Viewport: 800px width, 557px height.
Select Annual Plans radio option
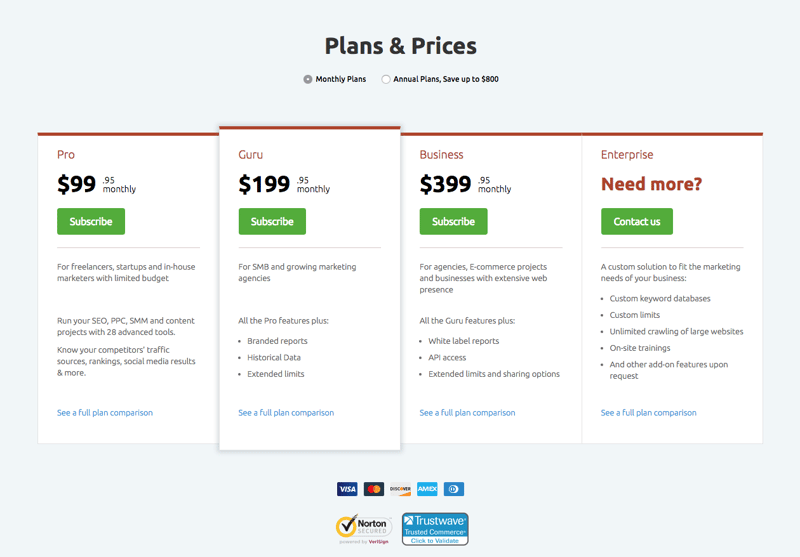tap(386, 79)
